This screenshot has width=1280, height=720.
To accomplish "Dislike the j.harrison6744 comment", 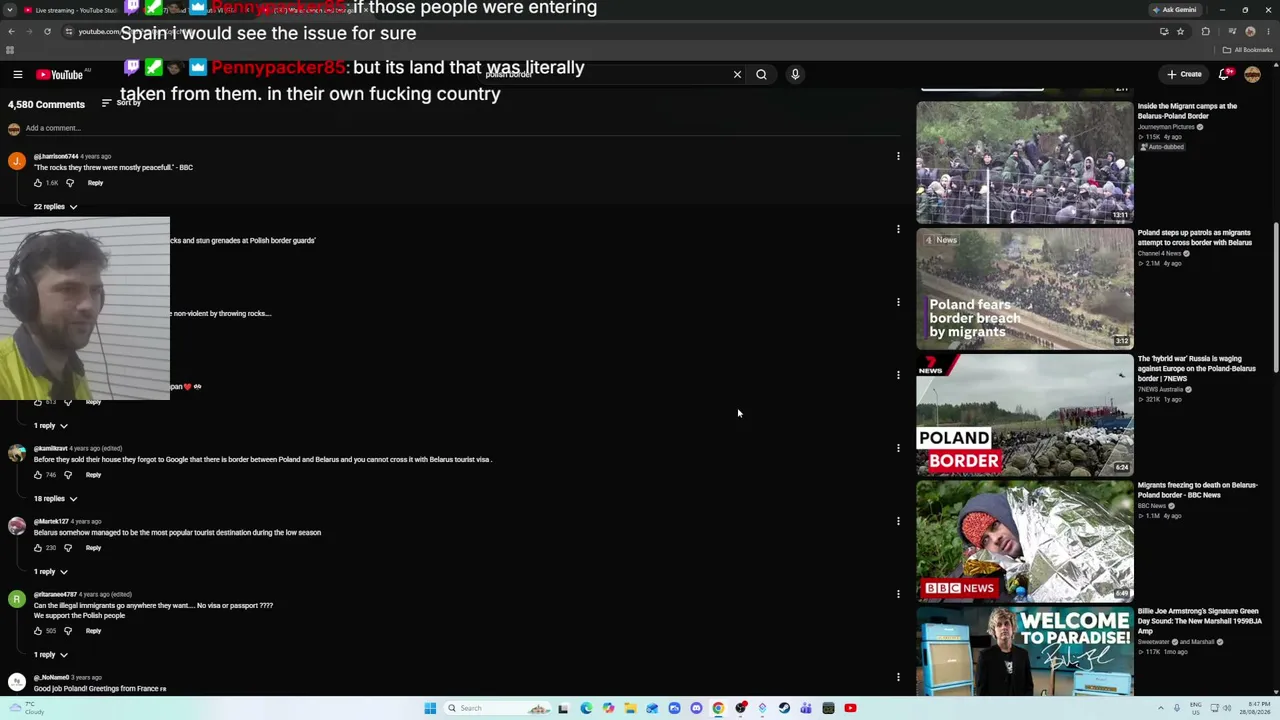I will point(70,183).
